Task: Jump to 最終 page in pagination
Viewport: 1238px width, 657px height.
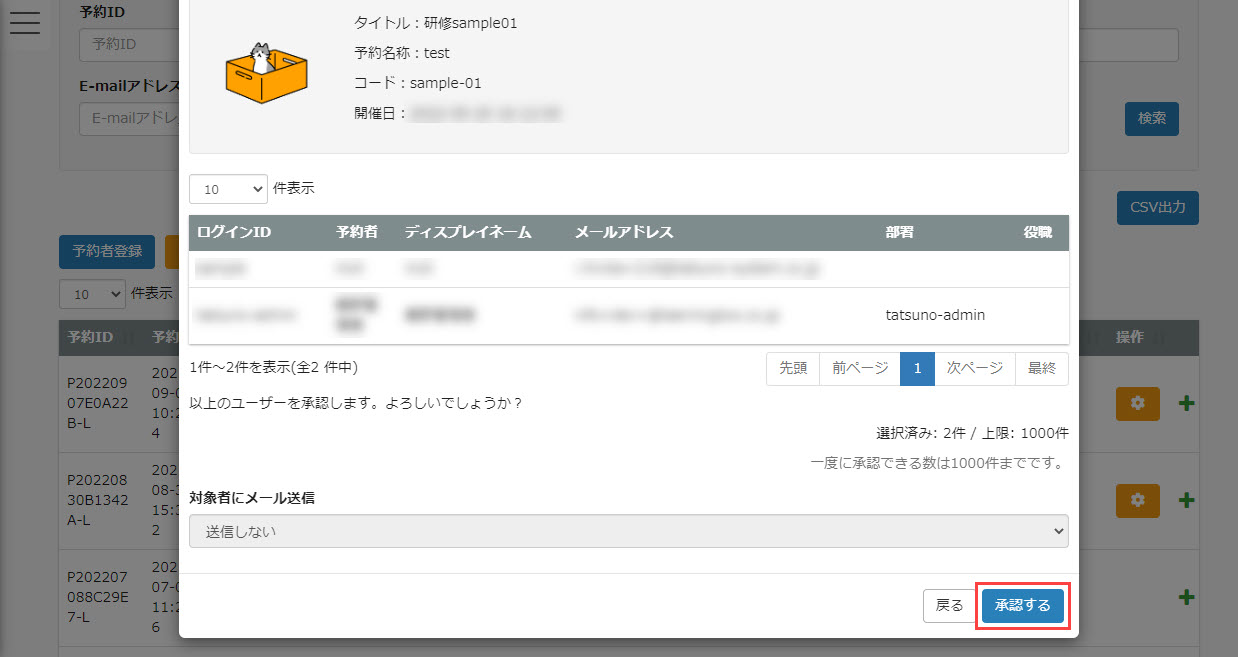Action: tap(1041, 368)
